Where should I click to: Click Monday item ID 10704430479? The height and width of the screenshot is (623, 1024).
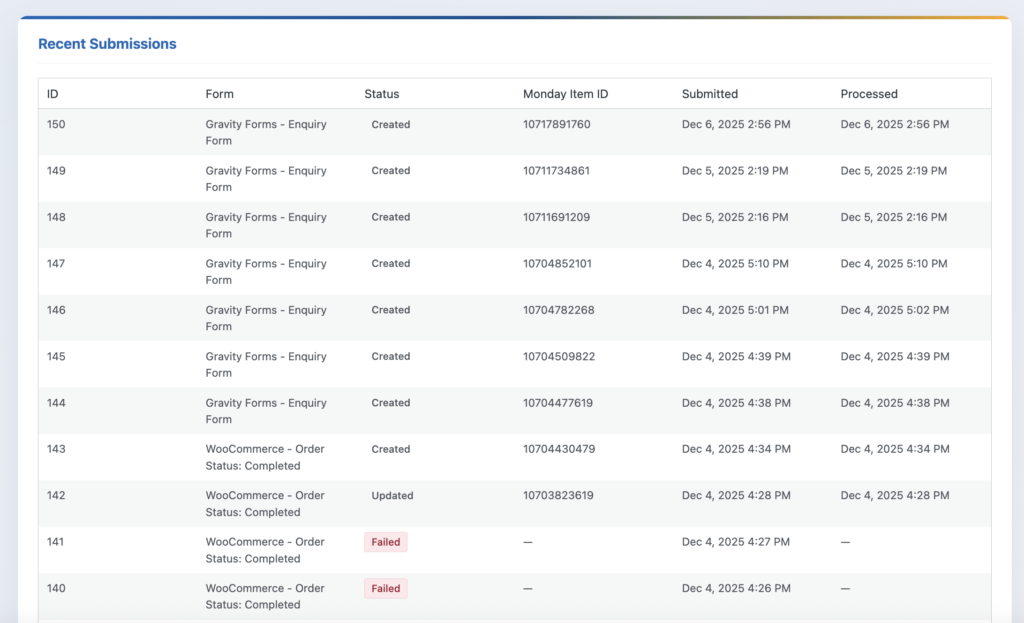point(558,449)
